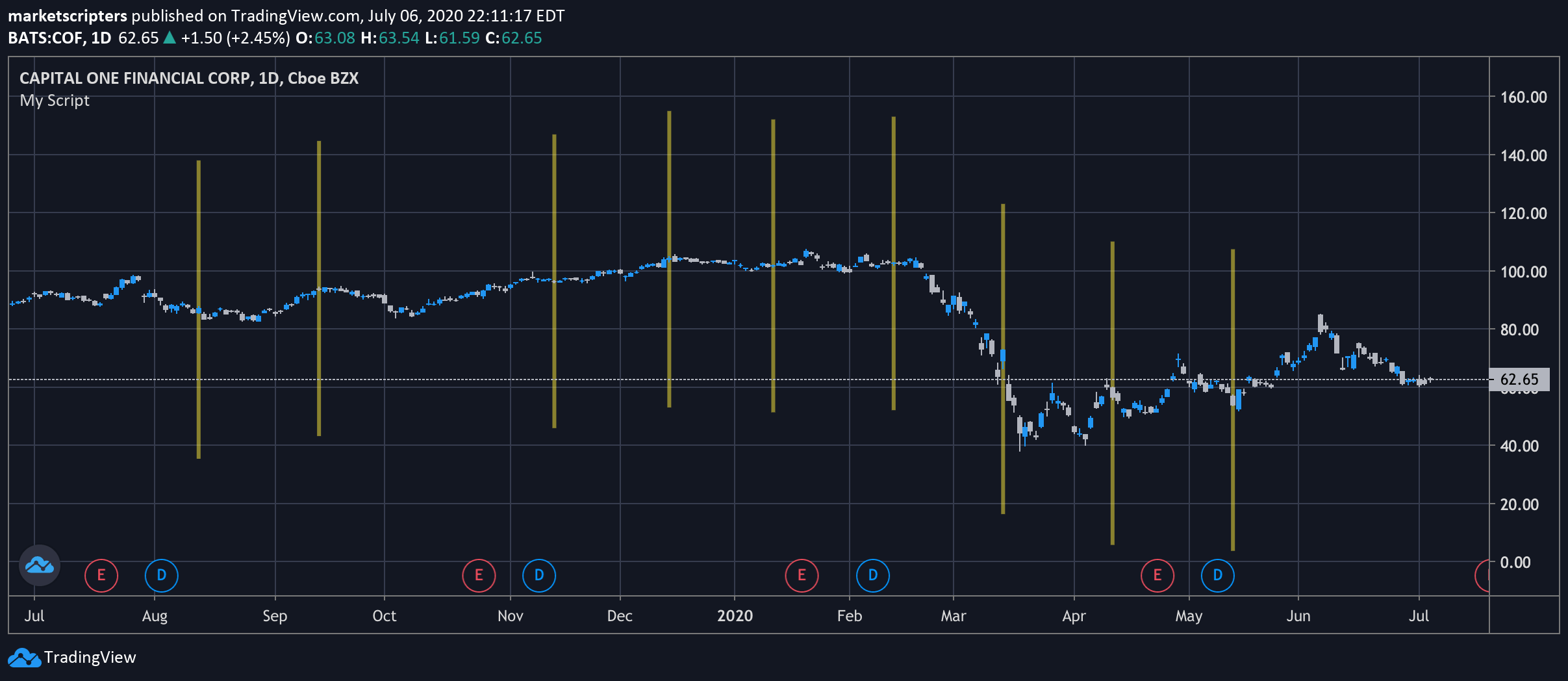Click the dividend "D" marker below May

point(1217,574)
